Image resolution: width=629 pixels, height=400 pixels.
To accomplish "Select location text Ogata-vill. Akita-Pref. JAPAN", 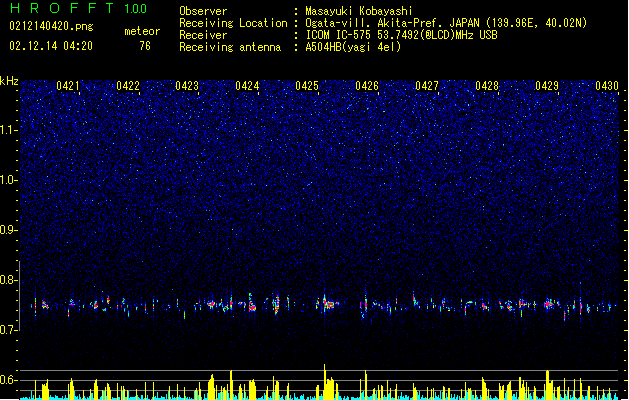I will [392, 23].
